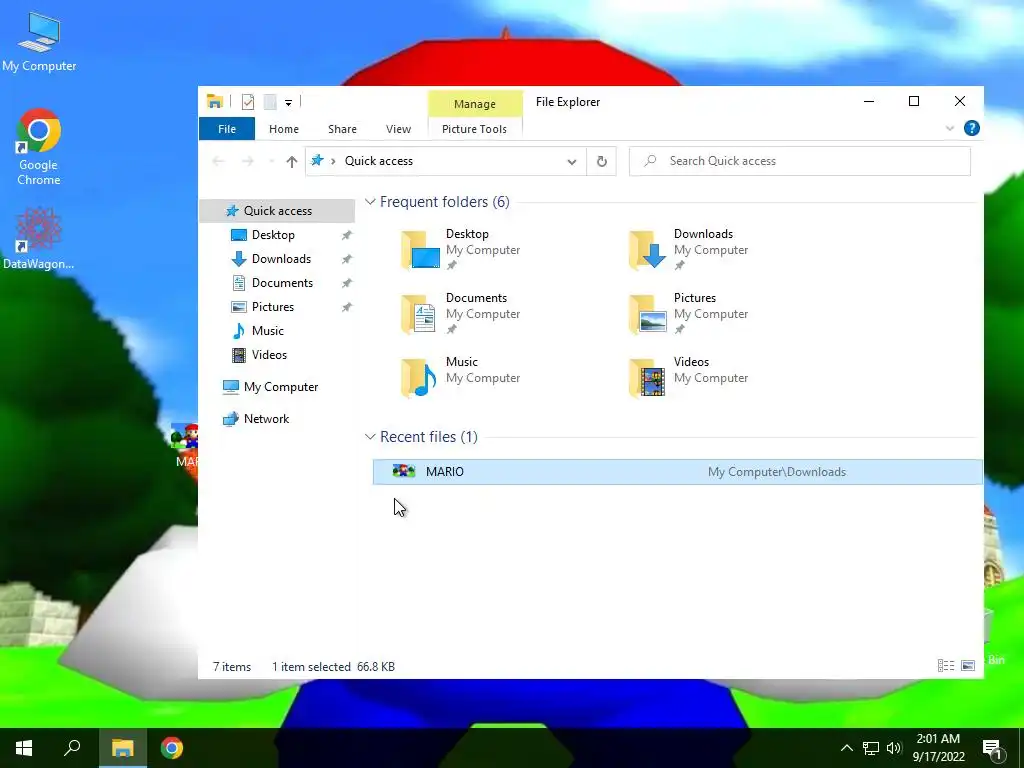Click the Properties checkmark icon in title bar

coord(248,102)
